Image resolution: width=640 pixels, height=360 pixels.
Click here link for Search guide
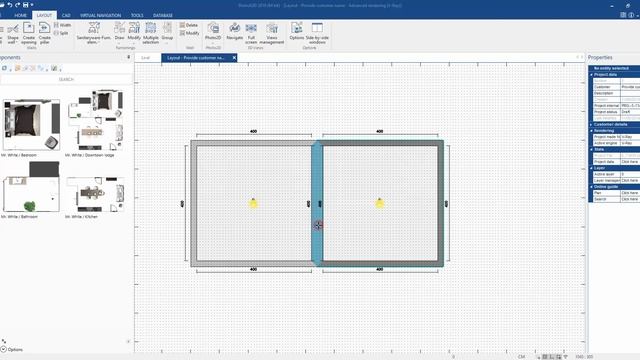point(630,199)
